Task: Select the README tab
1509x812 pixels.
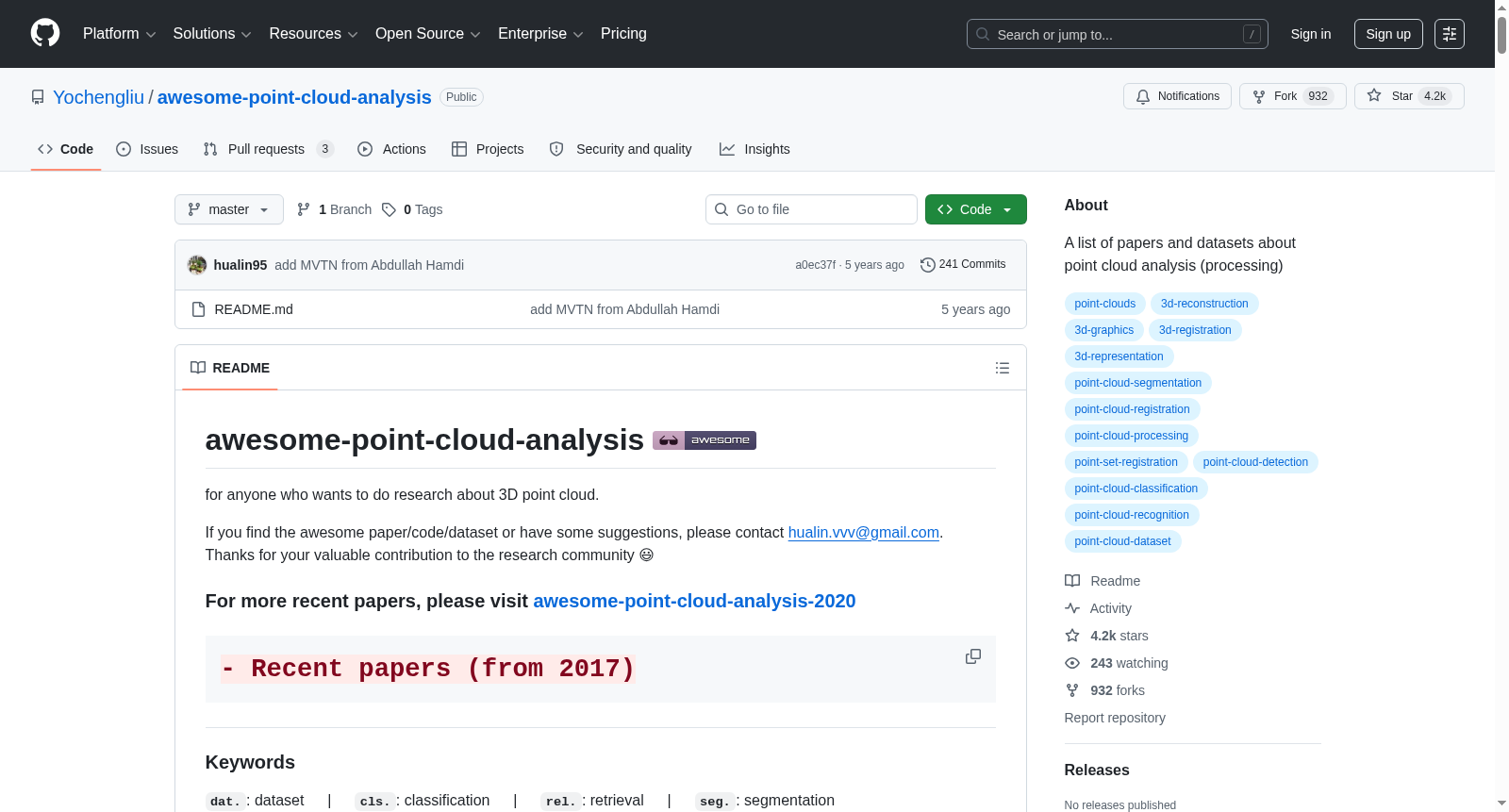Action: pos(230,368)
